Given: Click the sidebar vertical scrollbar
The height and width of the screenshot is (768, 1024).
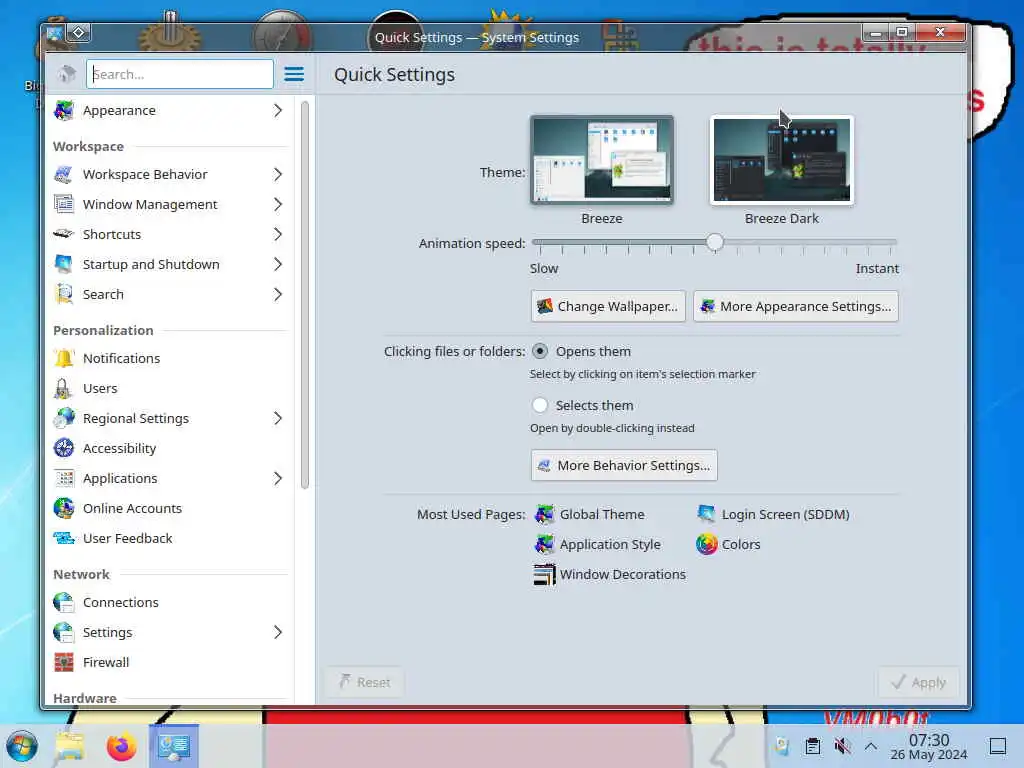Looking at the screenshot, I should (304, 294).
